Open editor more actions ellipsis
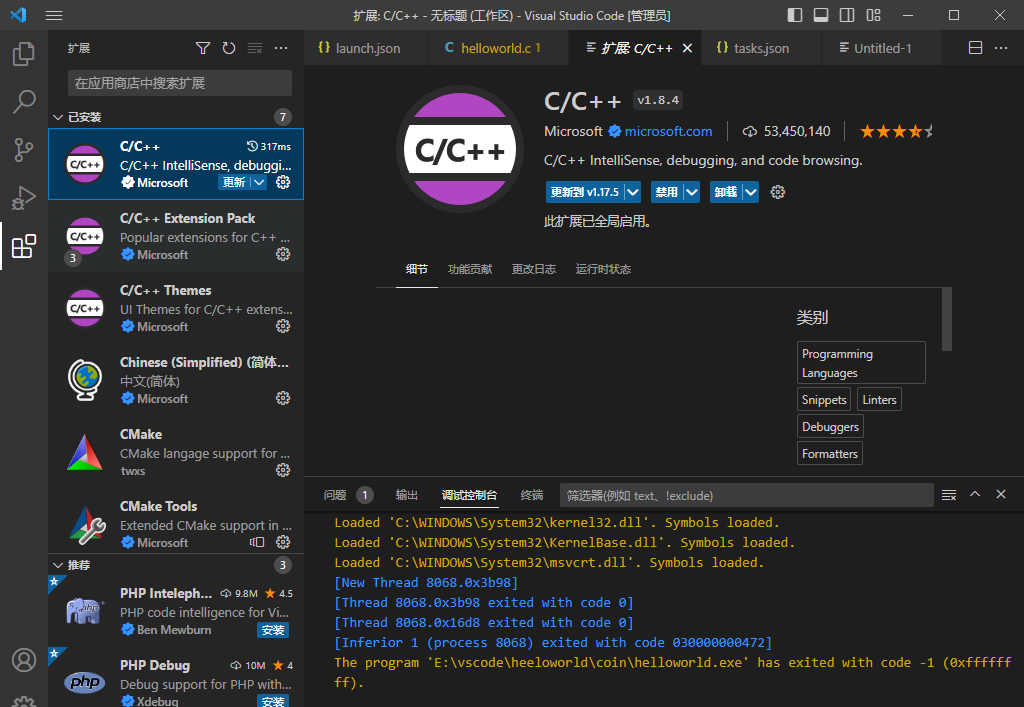Screen dimensions: 1024x707 click(x=1000, y=48)
